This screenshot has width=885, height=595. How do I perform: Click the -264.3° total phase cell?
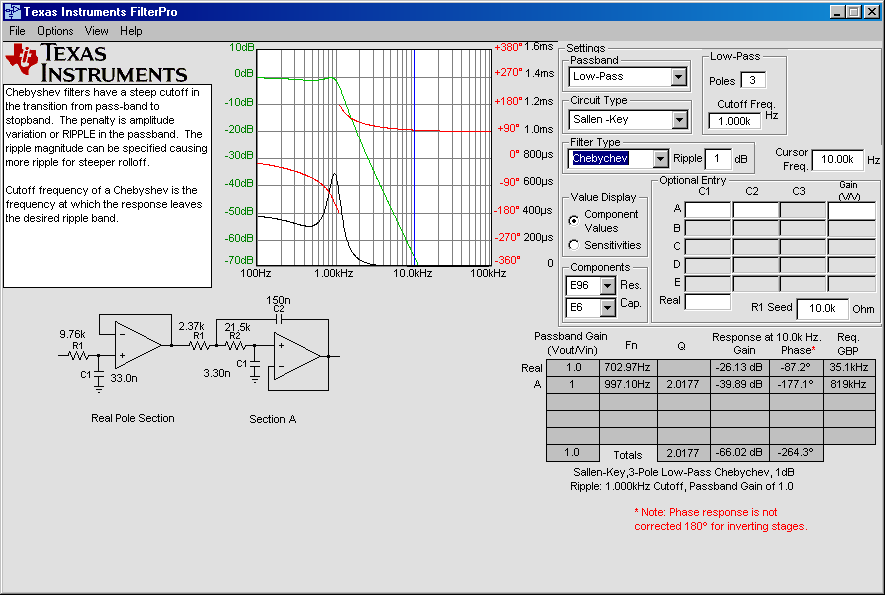tap(795, 453)
